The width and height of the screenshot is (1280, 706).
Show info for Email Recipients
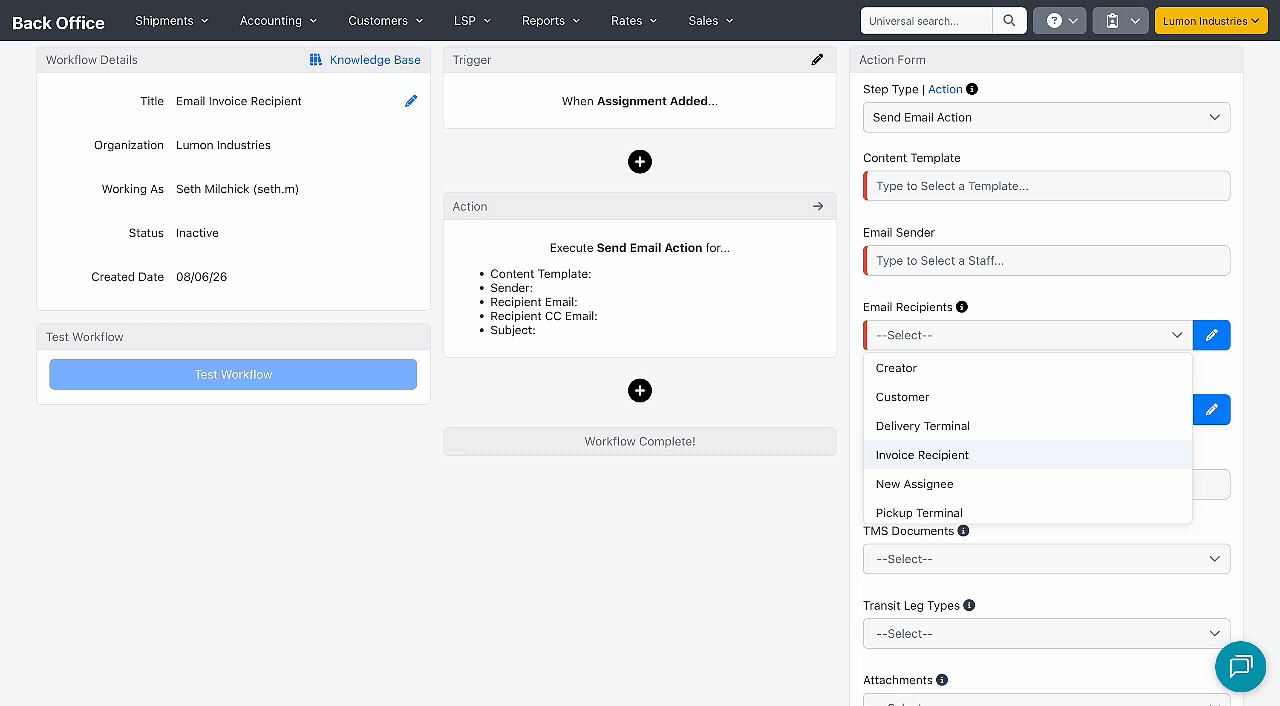(962, 307)
